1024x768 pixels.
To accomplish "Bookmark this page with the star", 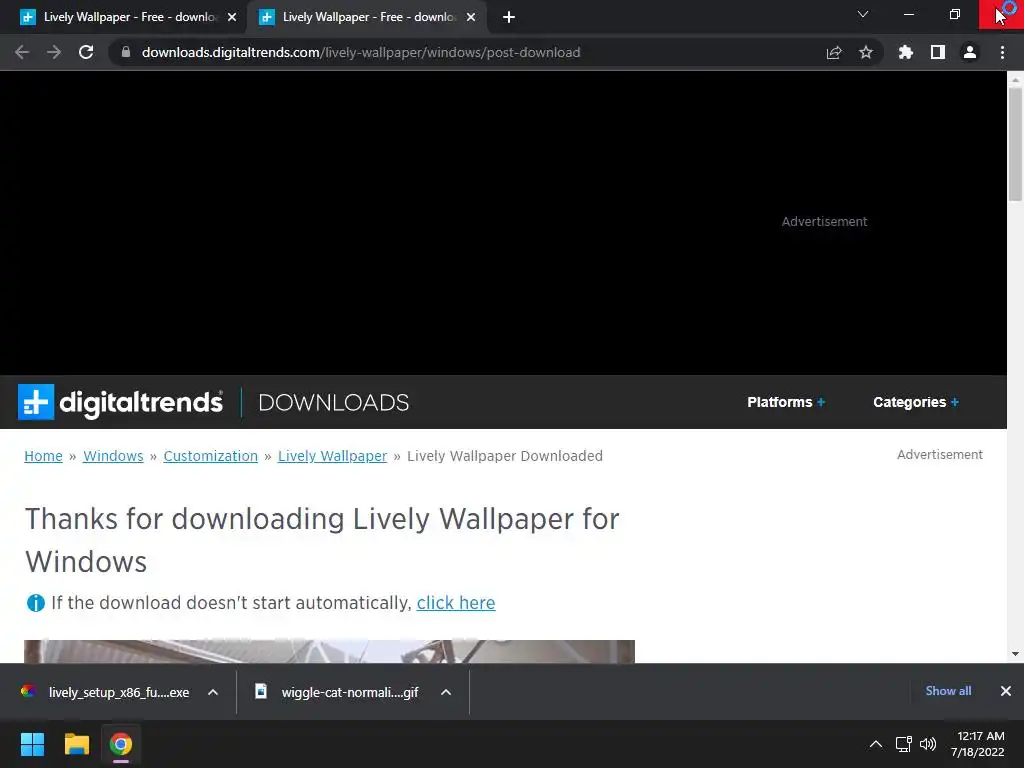I will coord(866,52).
